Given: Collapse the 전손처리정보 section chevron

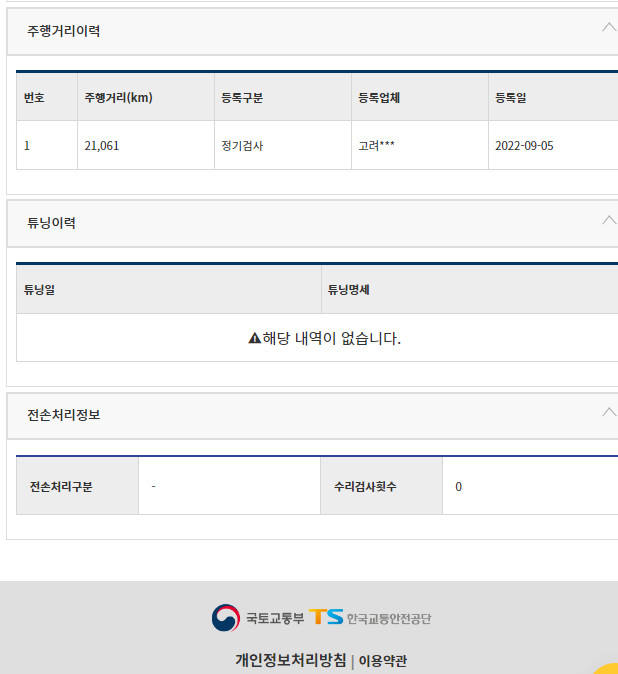Looking at the screenshot, I should click(609, 412).
